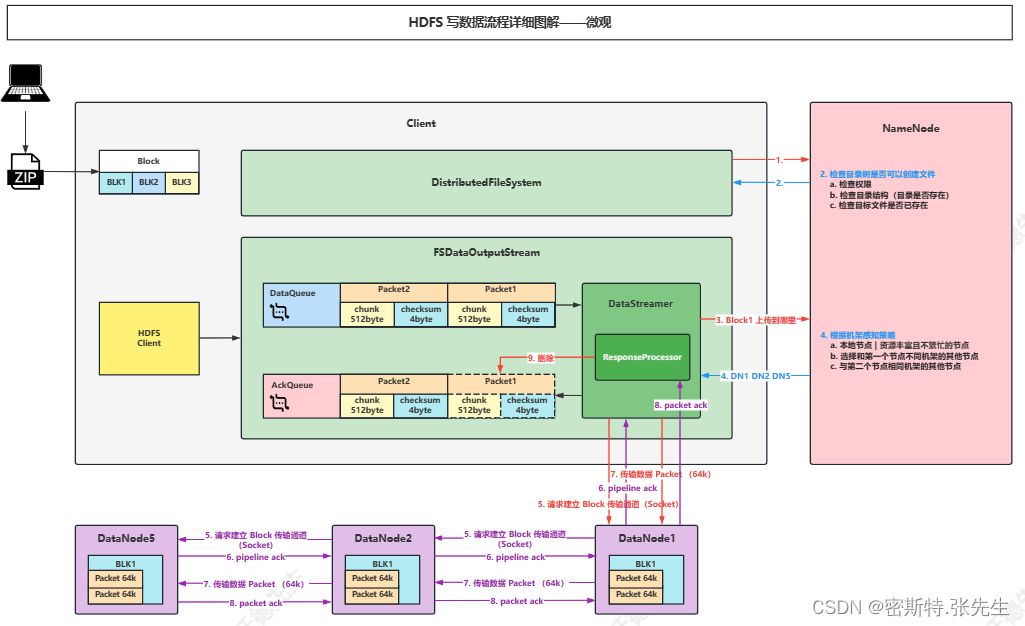Image resolution: width=1025 pixels, height=626 pixels.
Task: Click the yellow HDFS Client box
Action: [x=149, y=338]
